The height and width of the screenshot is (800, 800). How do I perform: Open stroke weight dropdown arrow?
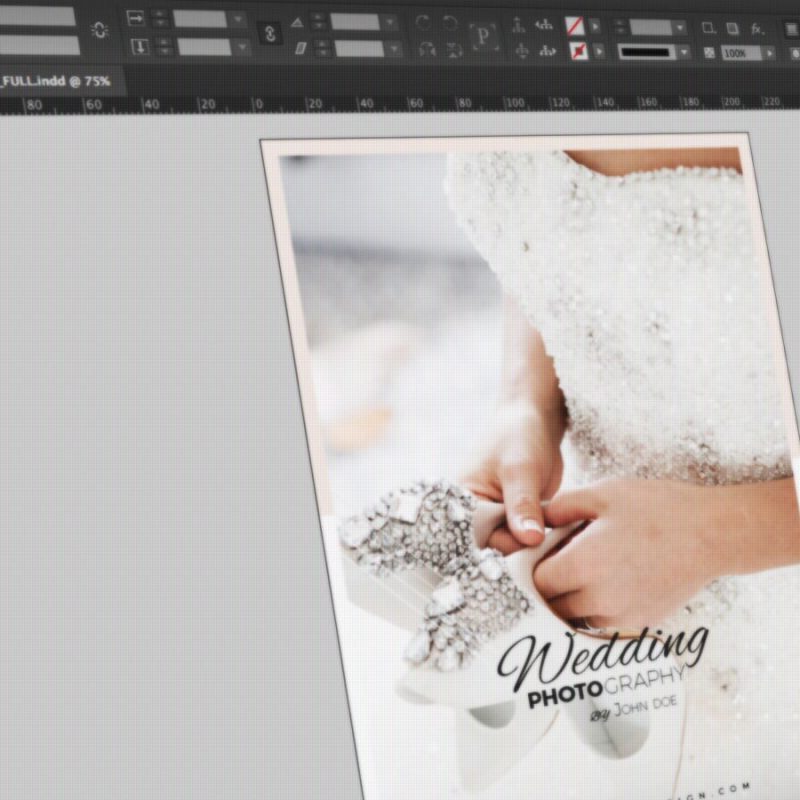[x=680, y=28]
